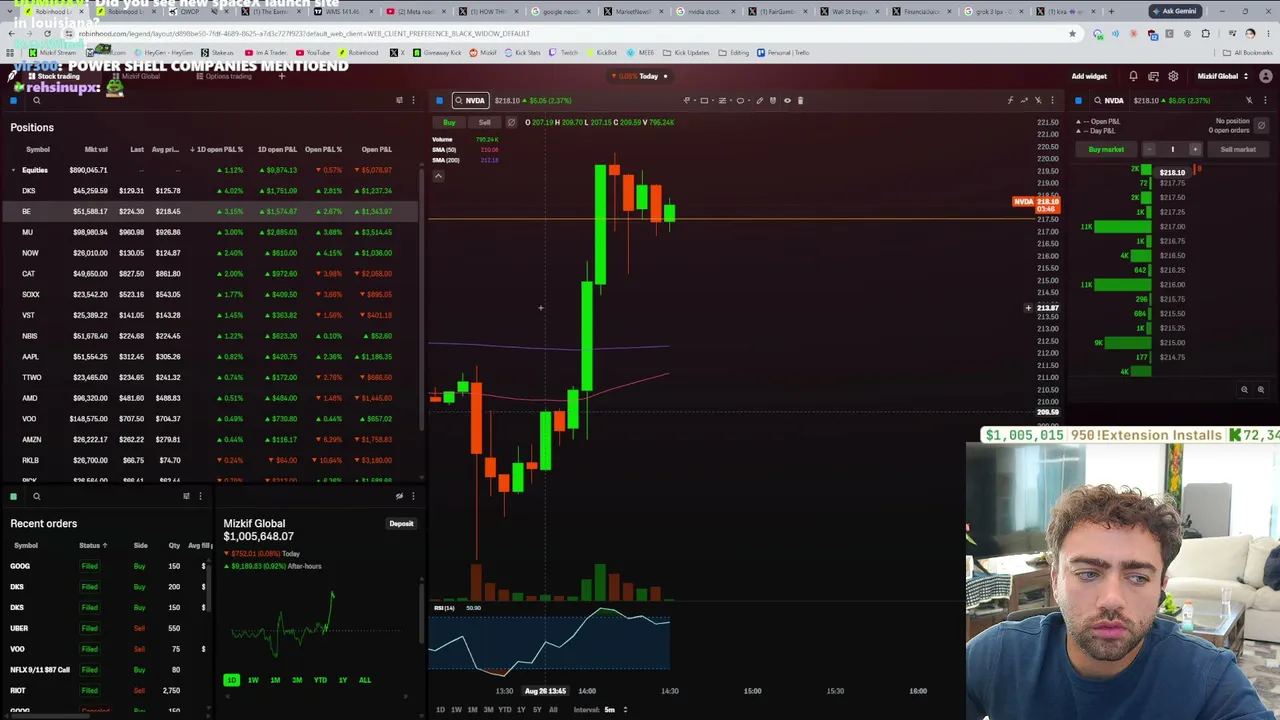Click the NVDA symbol search box on chart
Image resolution: width=1280 pixels, height=720 pixels.
coord(470,100)
